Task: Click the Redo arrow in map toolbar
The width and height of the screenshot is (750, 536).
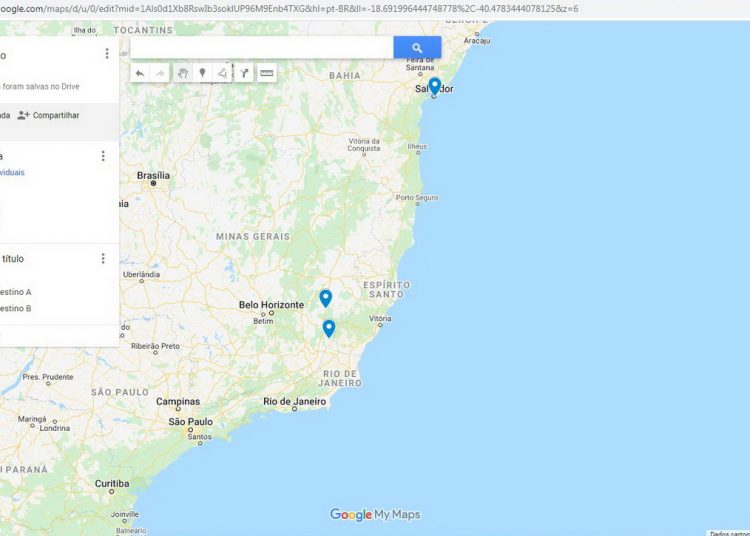Action: [x=160, y=73]
